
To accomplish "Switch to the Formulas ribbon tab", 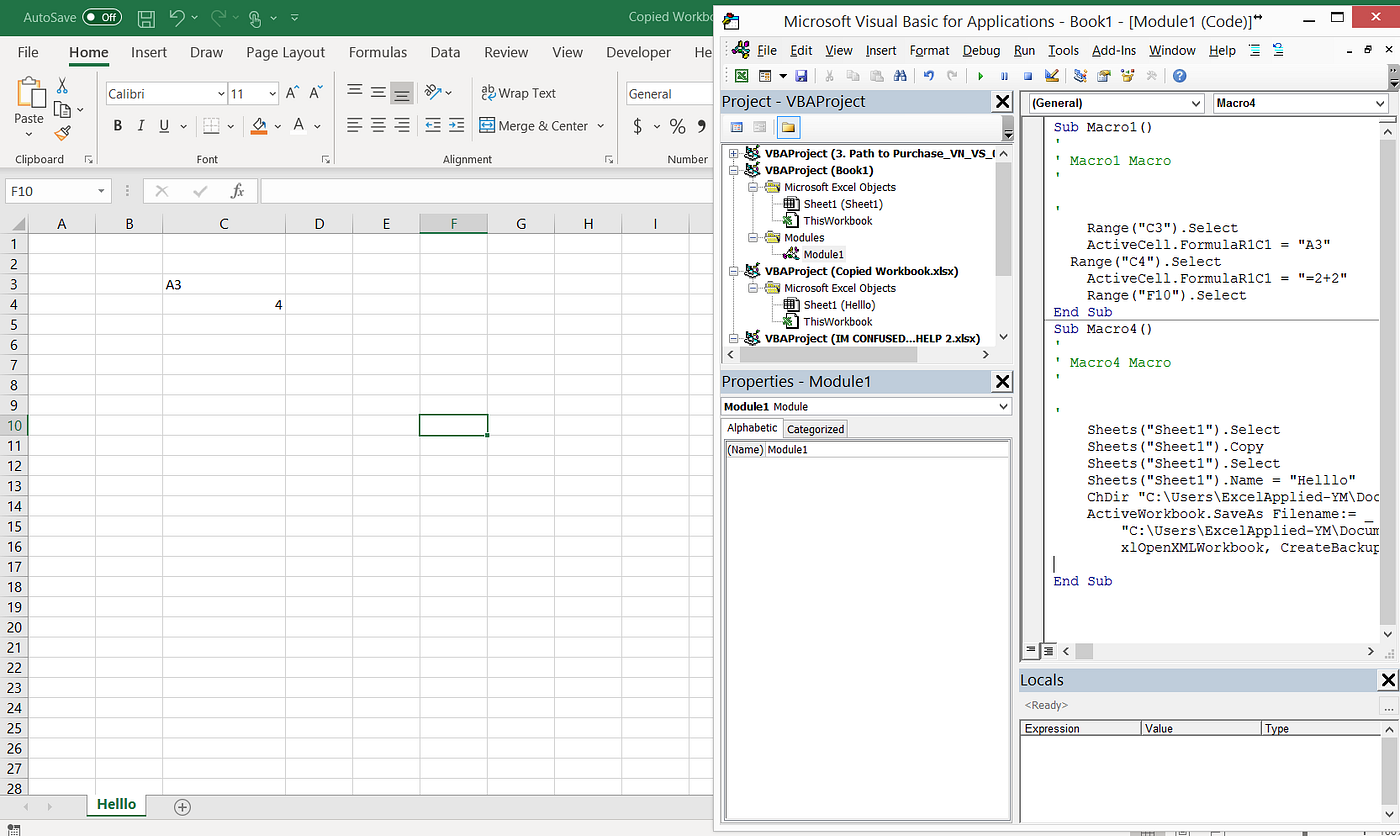I will [x=377, y=52].
